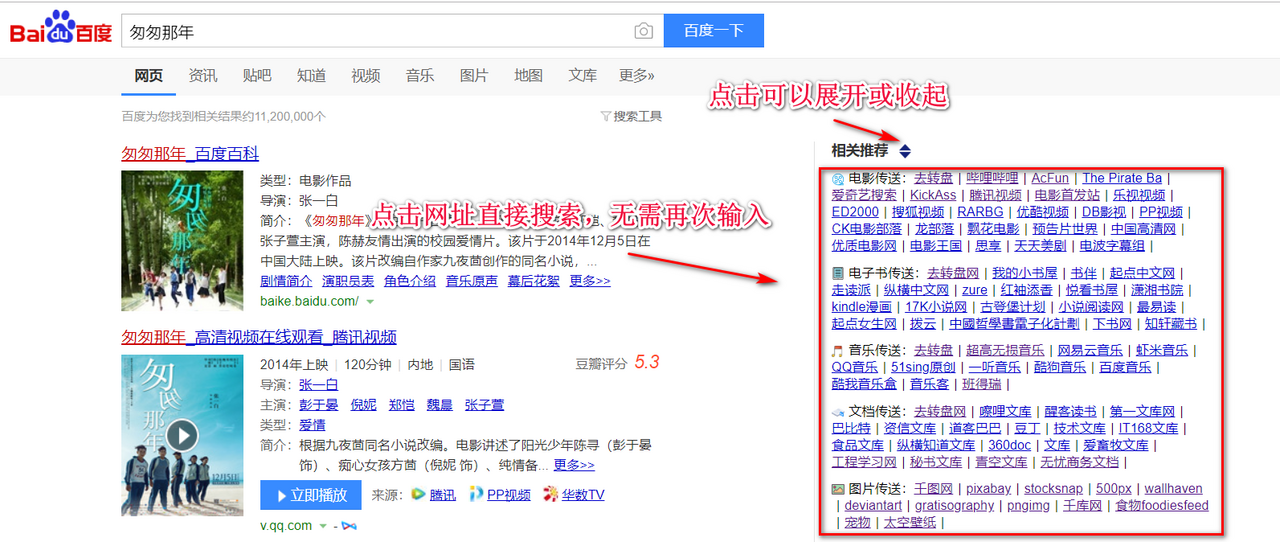The image size is (1280, 542).
Task: Search via 哔哩哔哩 in 电影传送
Action: pos(992,179)
